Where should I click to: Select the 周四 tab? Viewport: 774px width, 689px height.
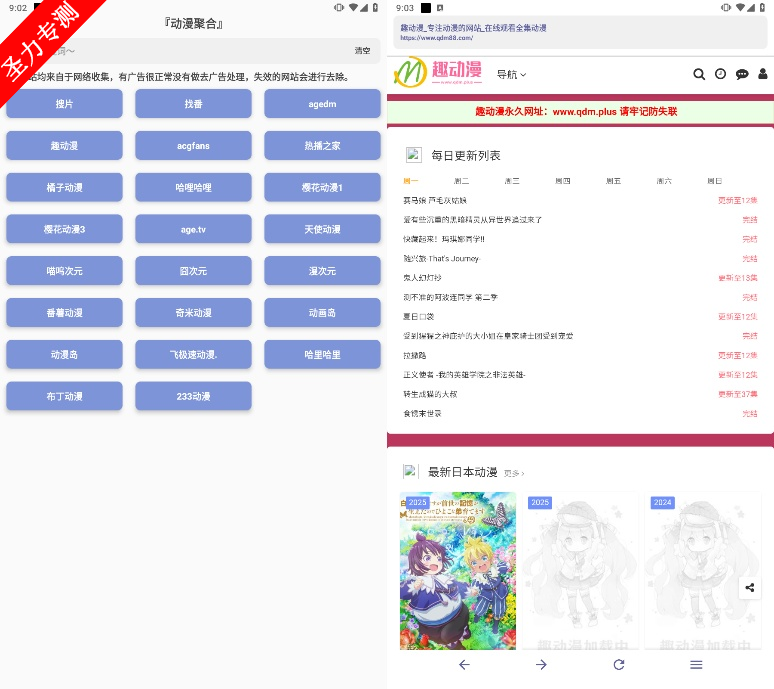[x=563, y=181]
